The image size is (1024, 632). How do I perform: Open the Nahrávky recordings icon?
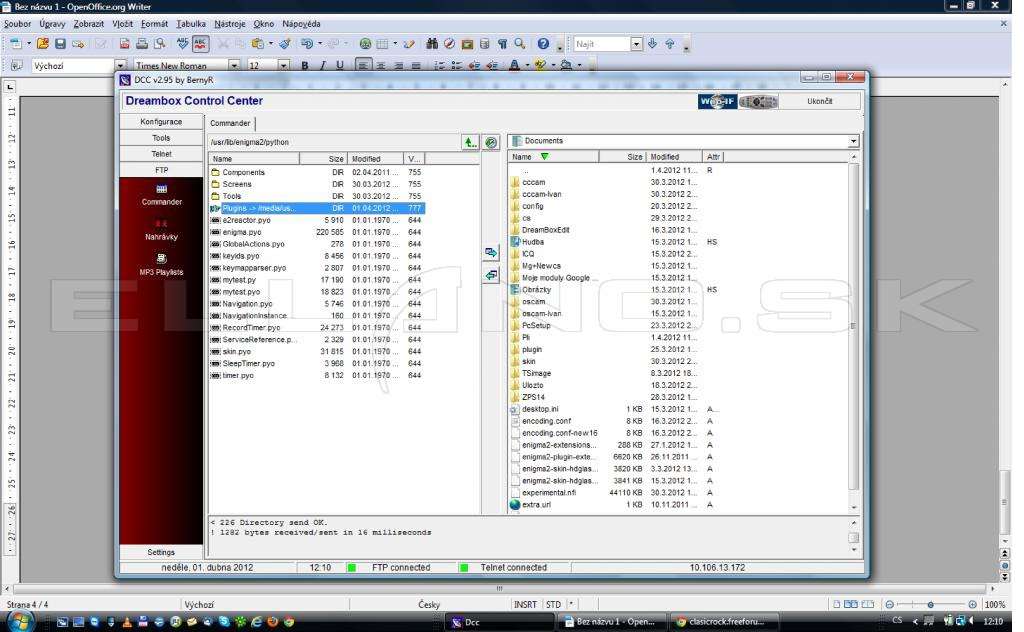161,230
